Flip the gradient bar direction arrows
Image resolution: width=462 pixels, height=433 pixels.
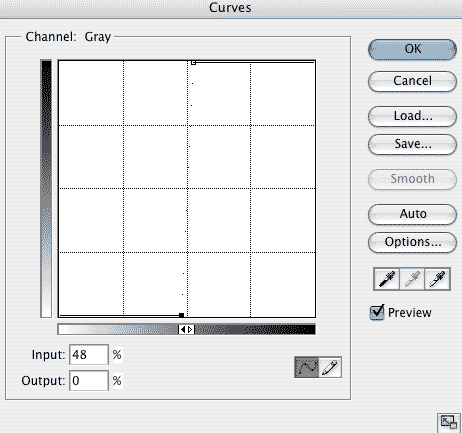point(186,330)
